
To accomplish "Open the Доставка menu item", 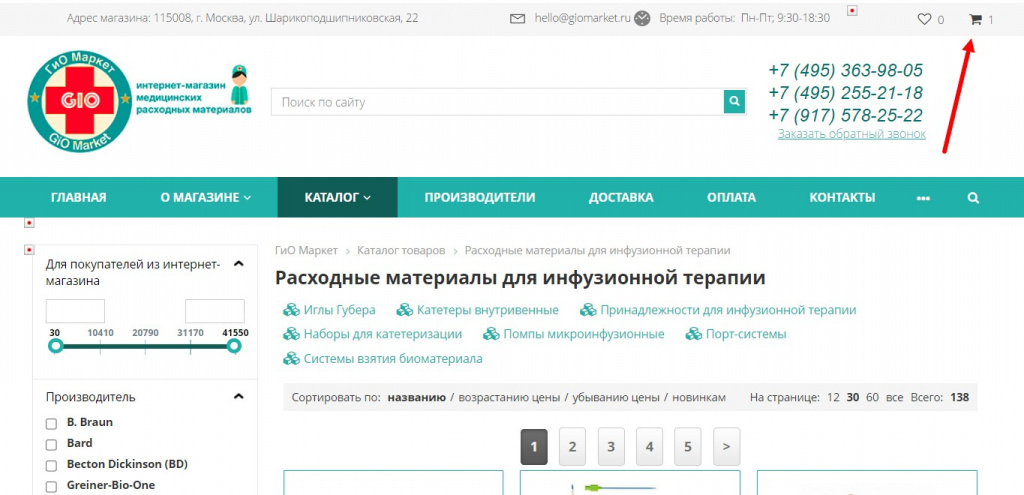I will (x=620, y=198).
